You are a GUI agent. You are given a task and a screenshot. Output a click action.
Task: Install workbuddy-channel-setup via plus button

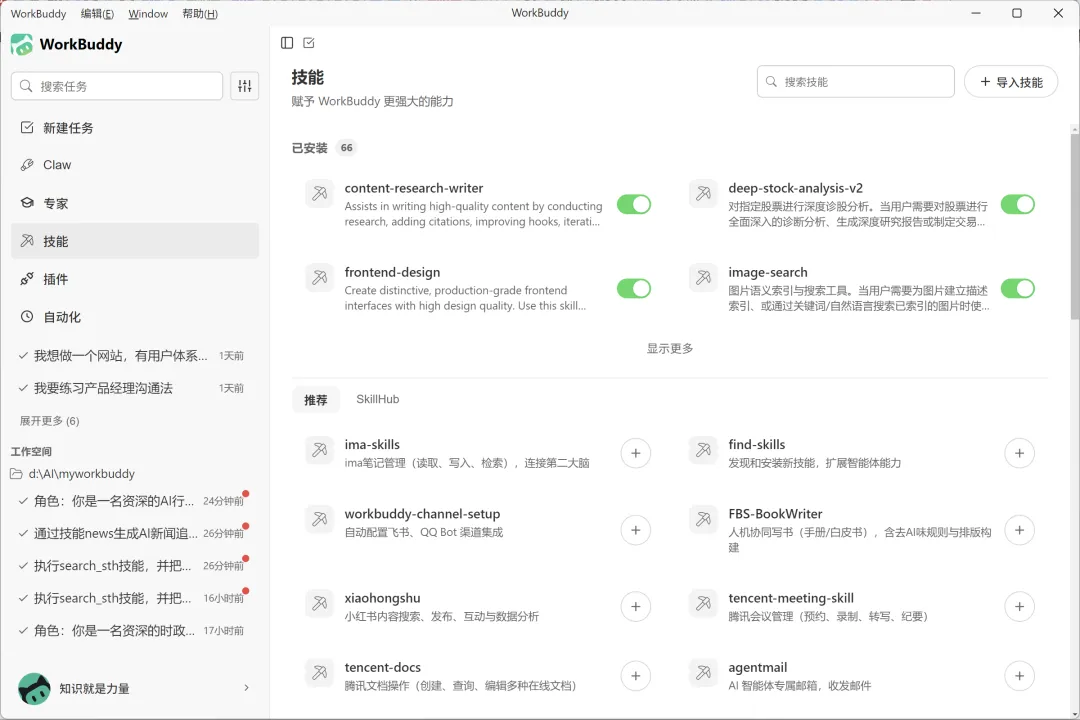coord(636,530)
